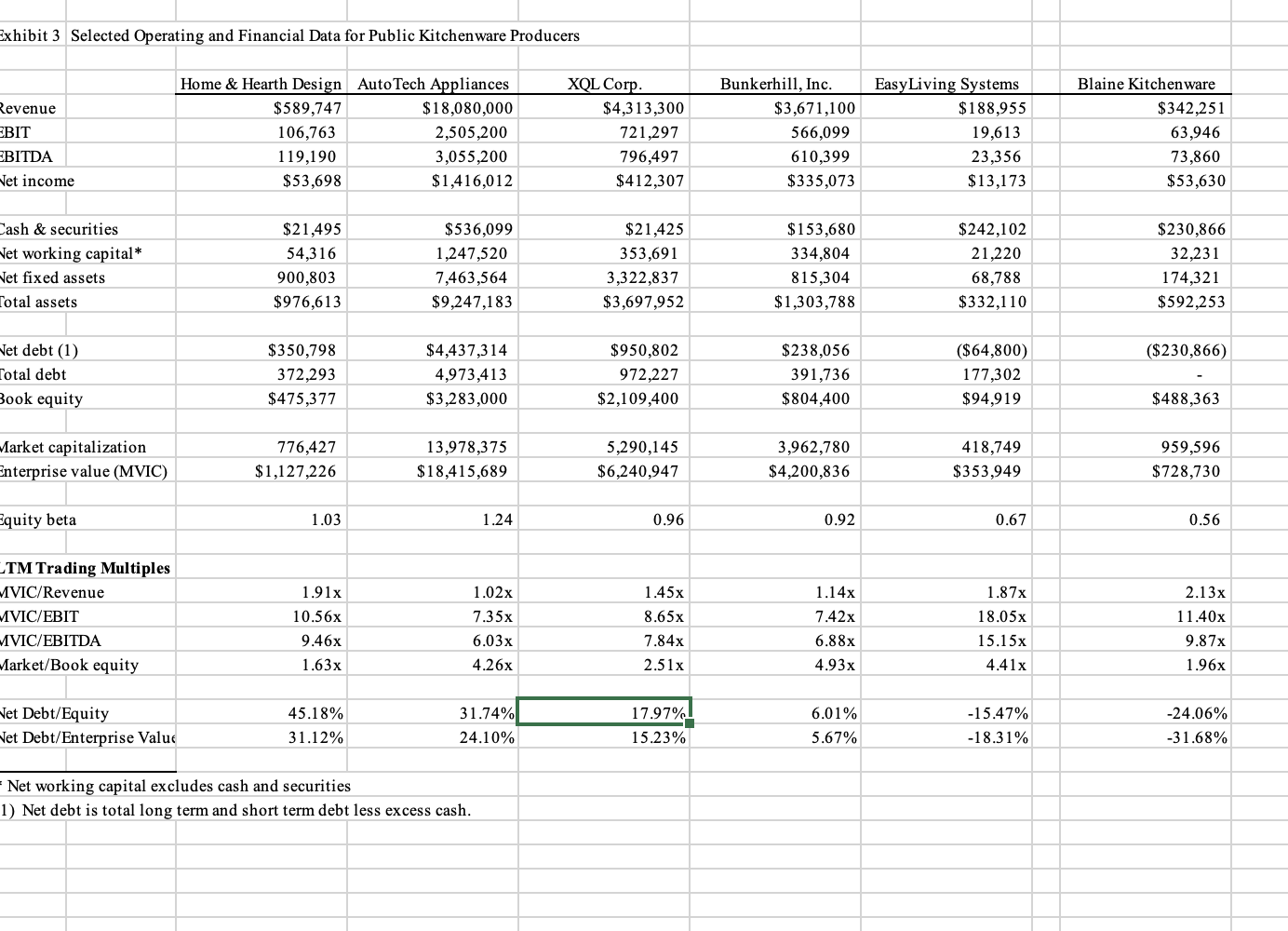Click the net debt definition footnote
This screenshot has height=931, width=1288.
[x=236, y=810]
